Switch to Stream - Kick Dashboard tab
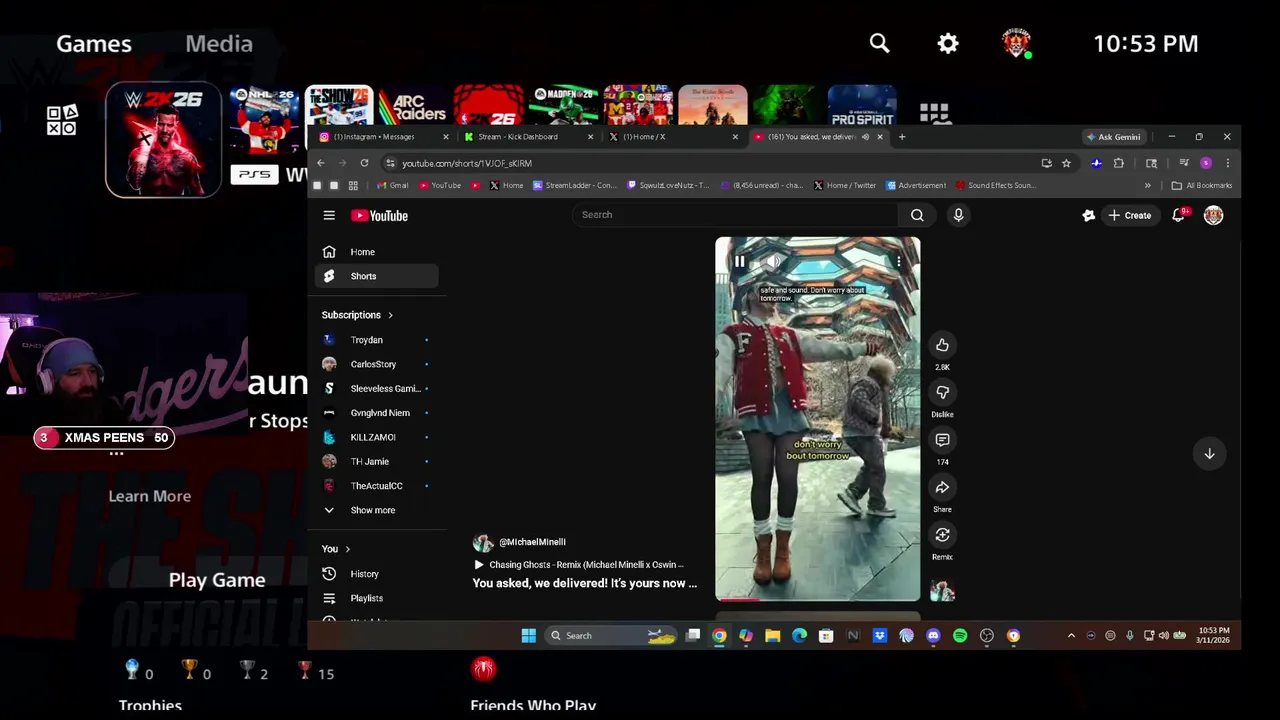This screenshot has height=720, width=1280. [529, 137]
